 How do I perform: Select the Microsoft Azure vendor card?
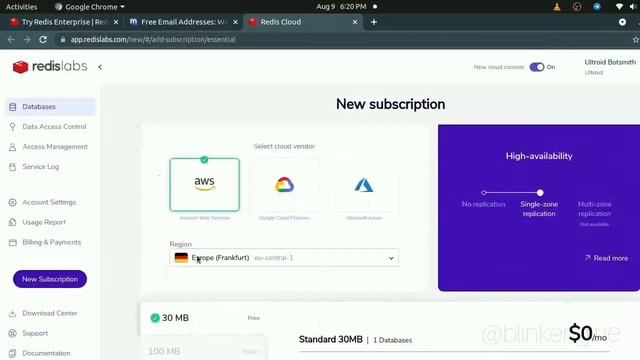364,185
